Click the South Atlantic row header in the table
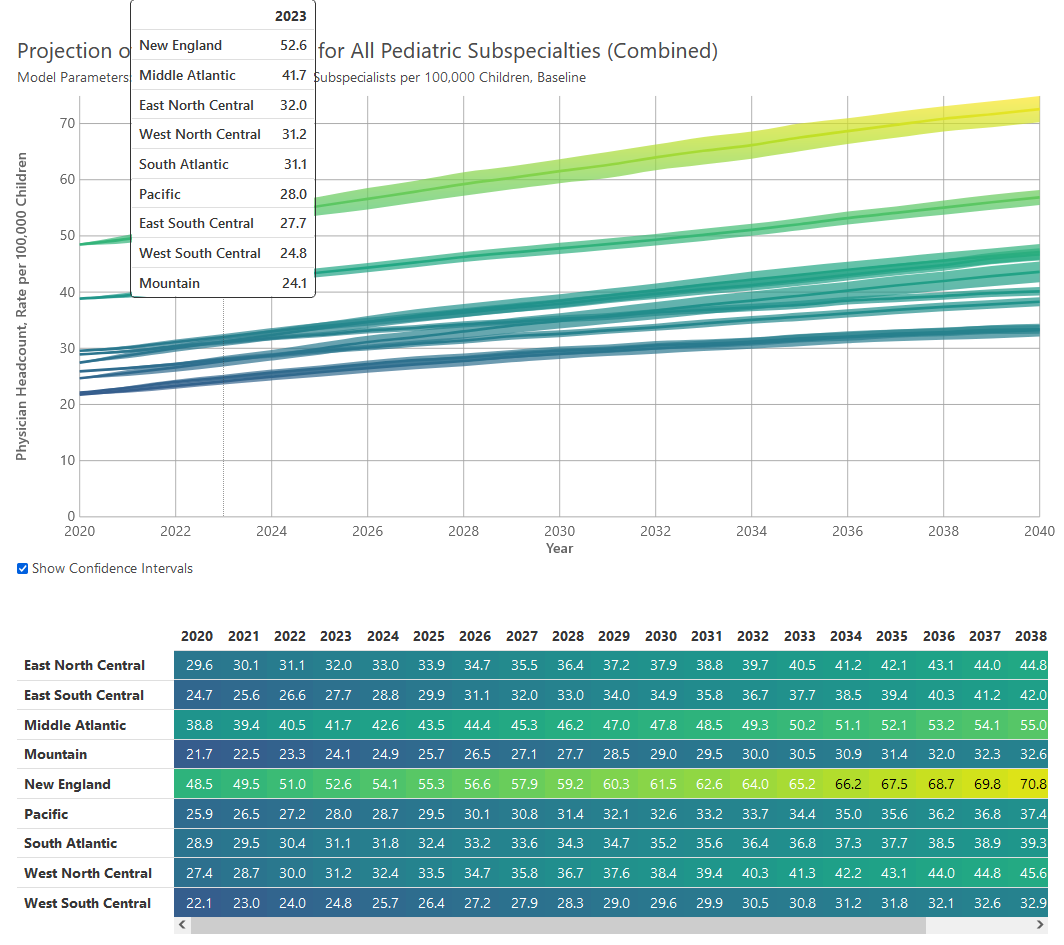1064x945 pixels. coord(71,843)
